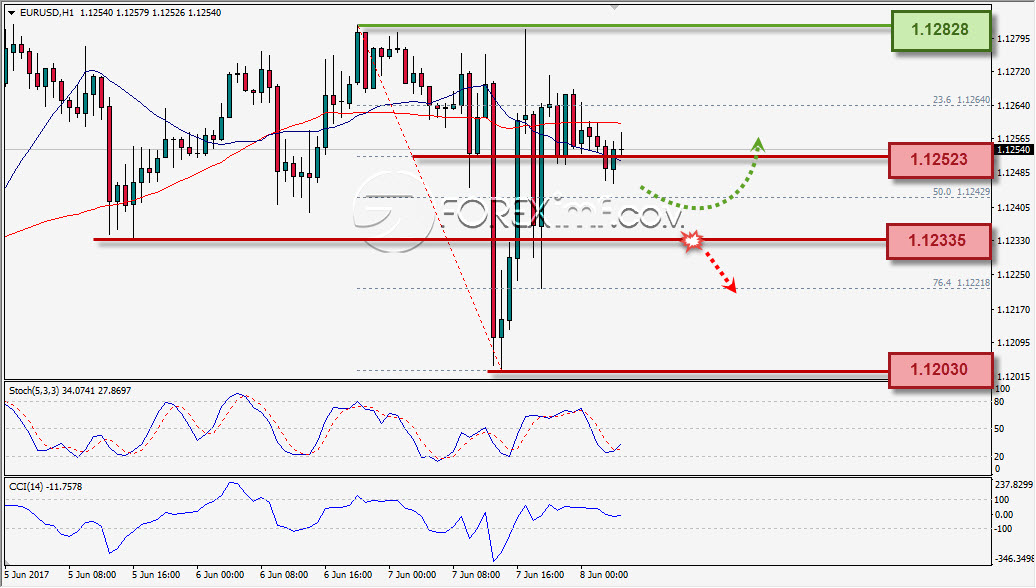Click time axis label 7 Jun 08:00

point(476,575)
